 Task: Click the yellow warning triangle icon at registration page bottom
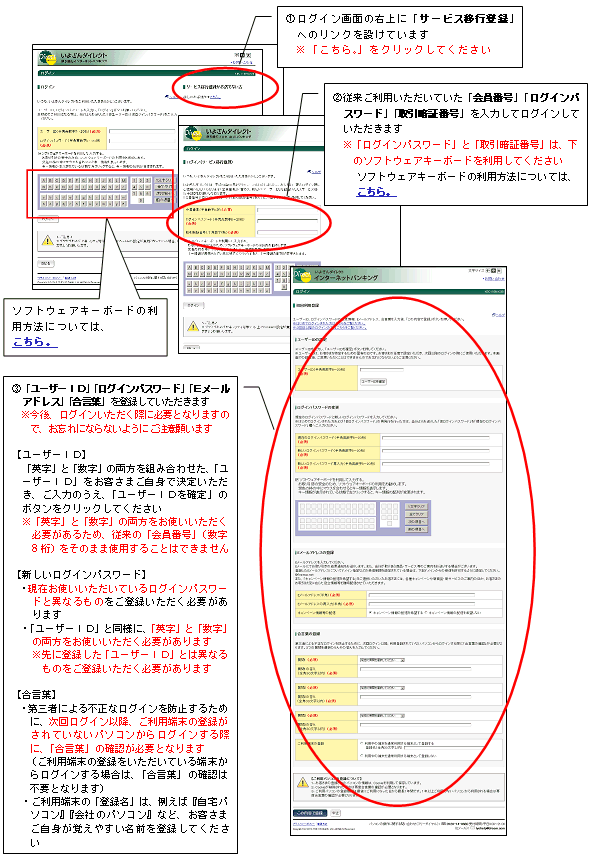[x=302, y=783]
